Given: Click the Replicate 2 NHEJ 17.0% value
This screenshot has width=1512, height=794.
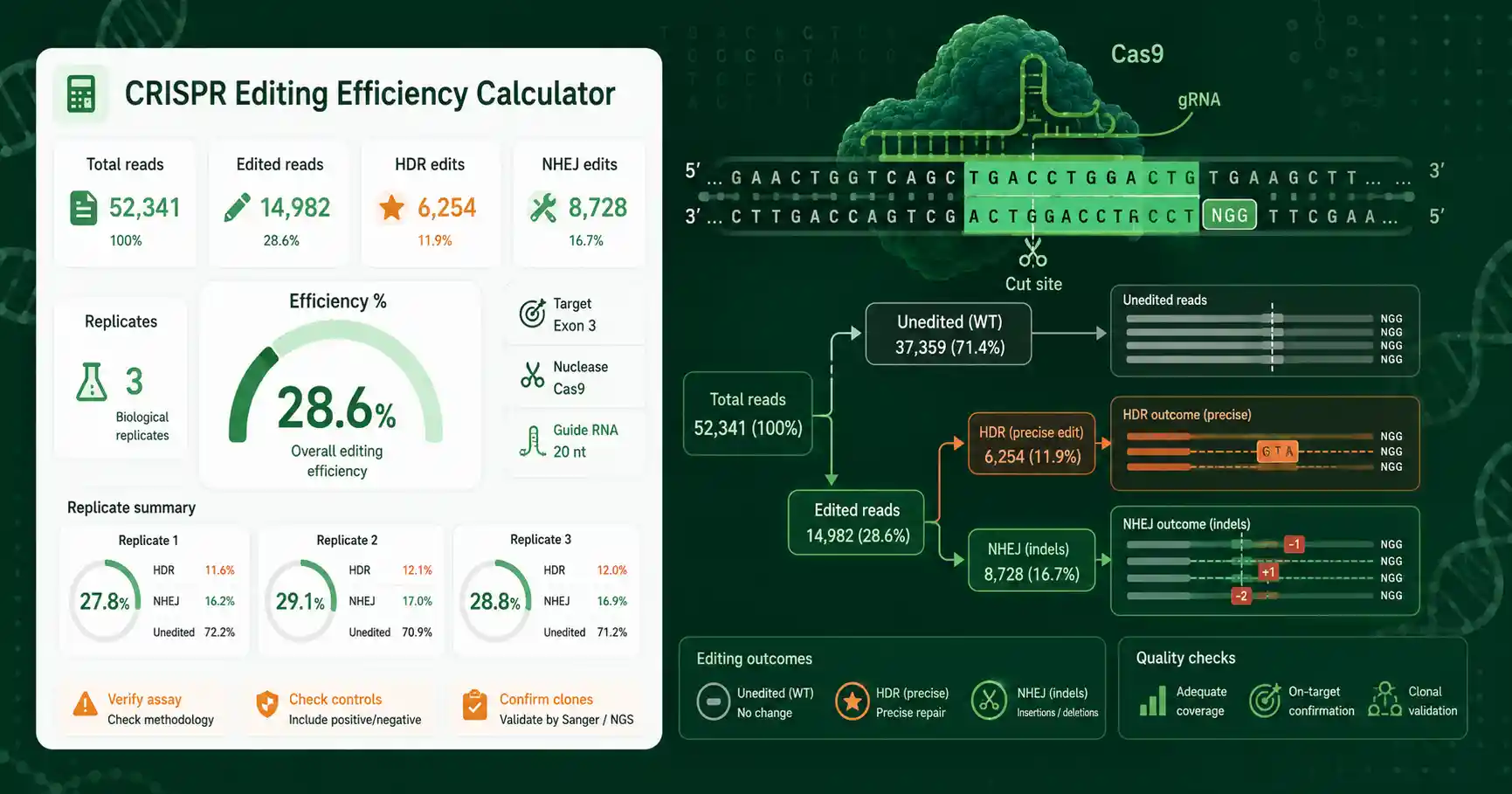Looking at the screenshot, I should (417, 601).
